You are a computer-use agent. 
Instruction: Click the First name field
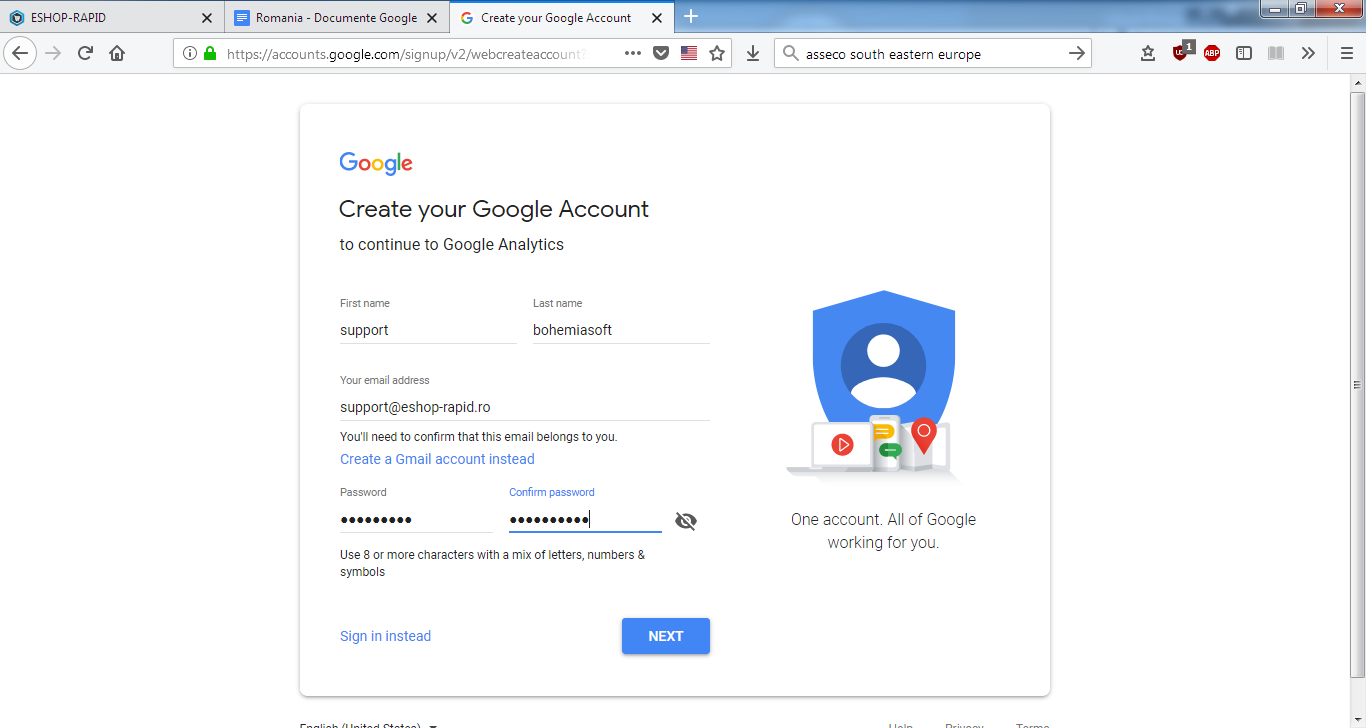pos(428,330)
